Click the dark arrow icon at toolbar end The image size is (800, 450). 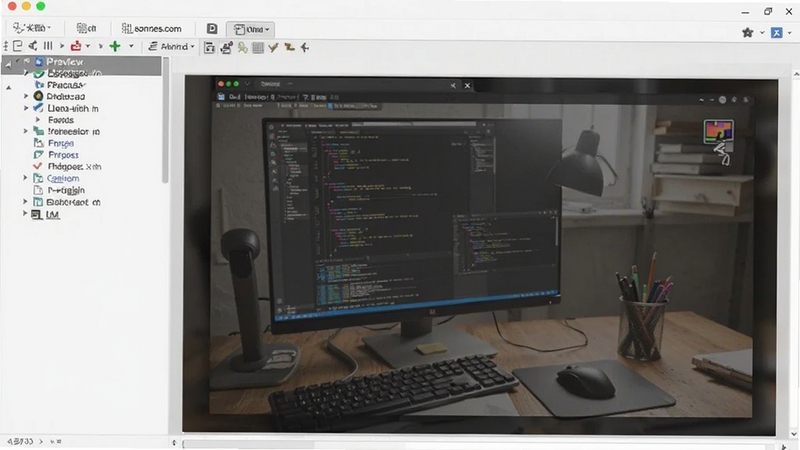(305, 47)
